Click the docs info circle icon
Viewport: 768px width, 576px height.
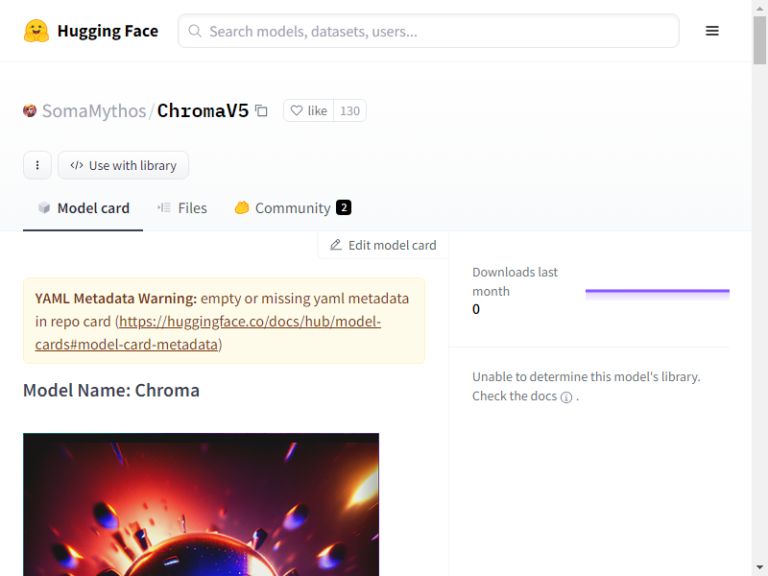566,397
